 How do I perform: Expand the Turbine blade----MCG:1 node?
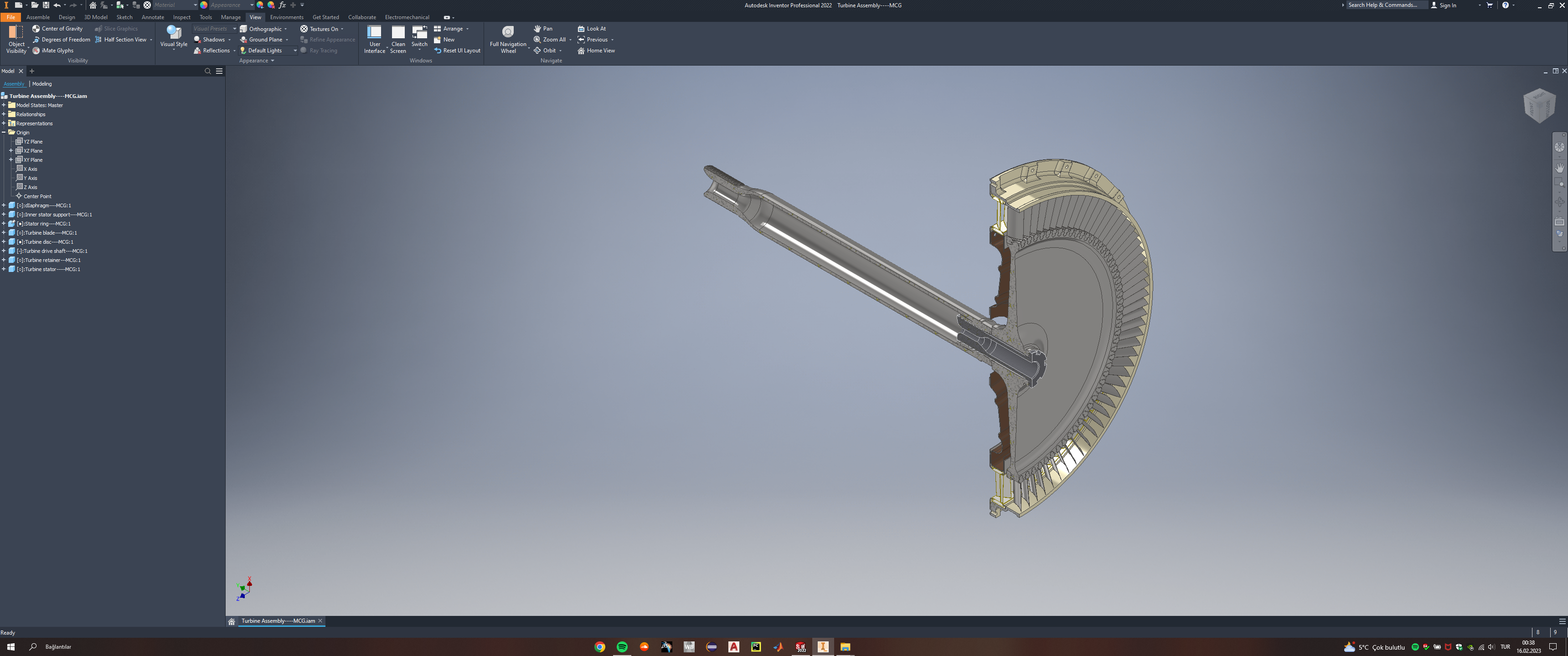point(4,232)
